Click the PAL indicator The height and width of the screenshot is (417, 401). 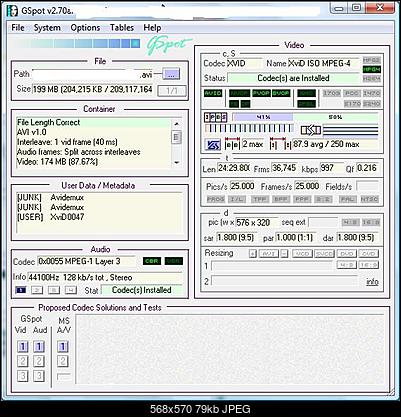point(348,199)
